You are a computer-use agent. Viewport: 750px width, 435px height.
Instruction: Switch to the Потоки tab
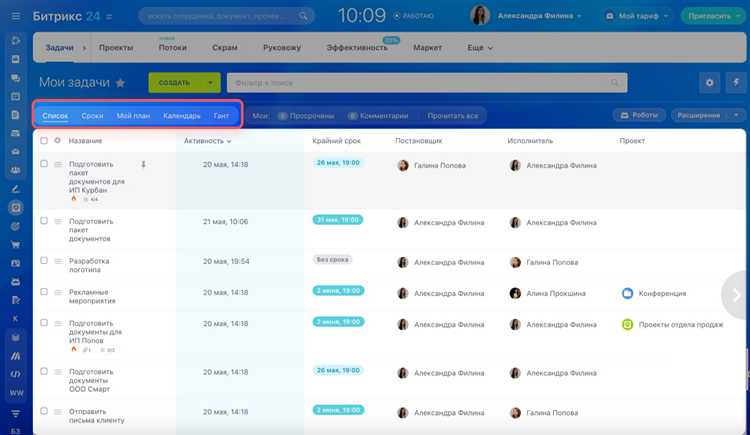tap(173, 48)
